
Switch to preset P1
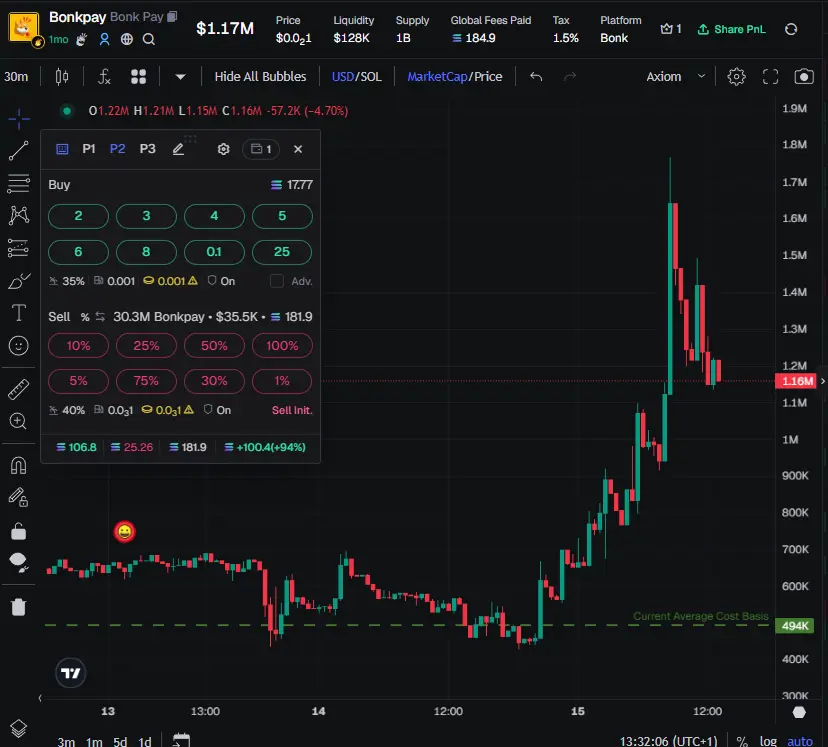(x=89, y=149)
